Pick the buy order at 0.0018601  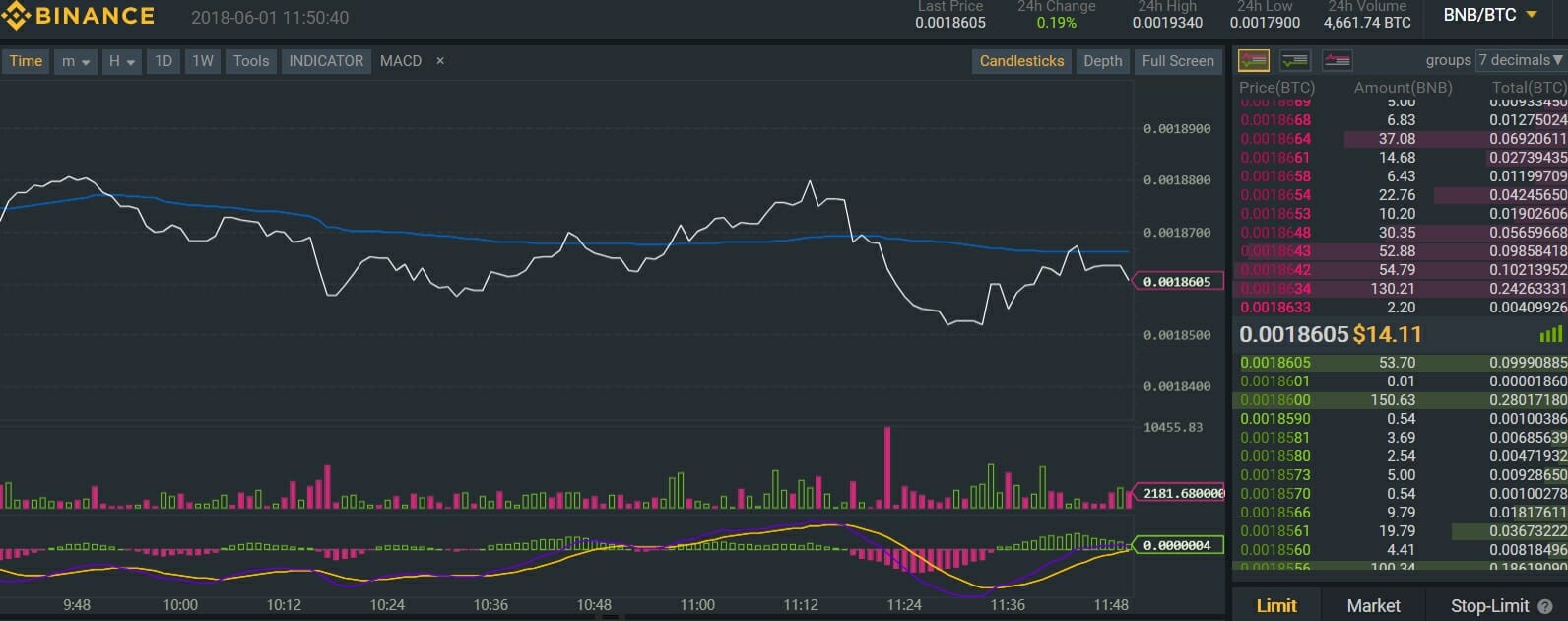(1400, 381)
